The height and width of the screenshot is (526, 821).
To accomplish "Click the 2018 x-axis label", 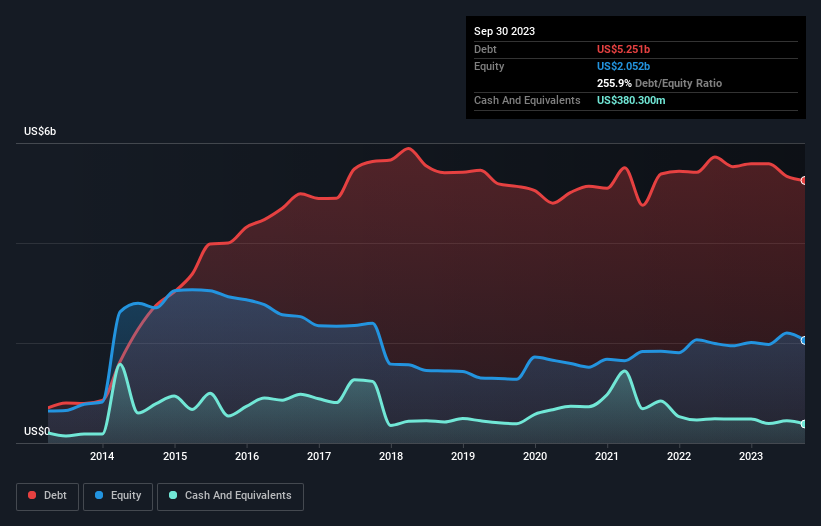I will click(391, 456).
